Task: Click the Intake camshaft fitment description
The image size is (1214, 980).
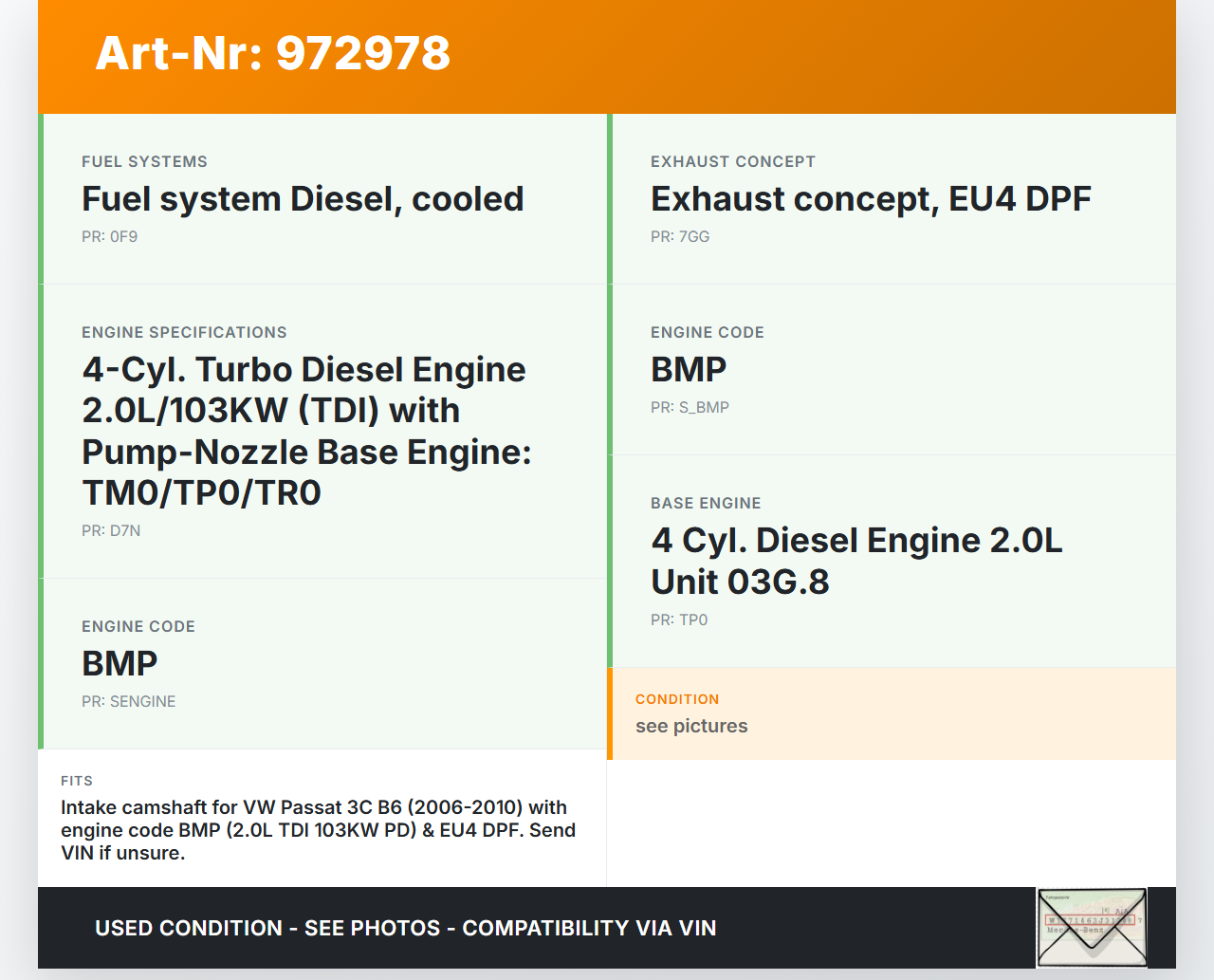Action: pyautogui.click(x=319, y=830)
